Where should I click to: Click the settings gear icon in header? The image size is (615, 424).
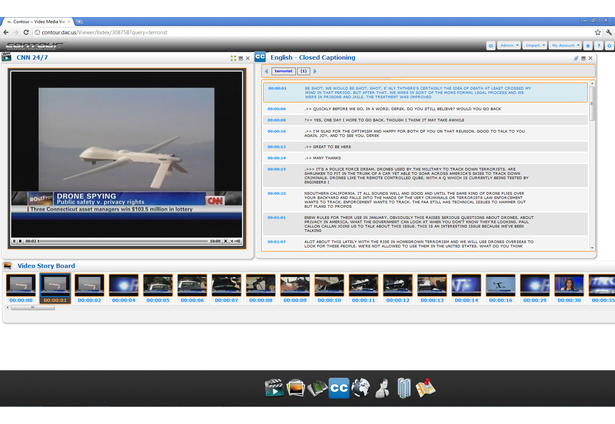tap(609, 46)
